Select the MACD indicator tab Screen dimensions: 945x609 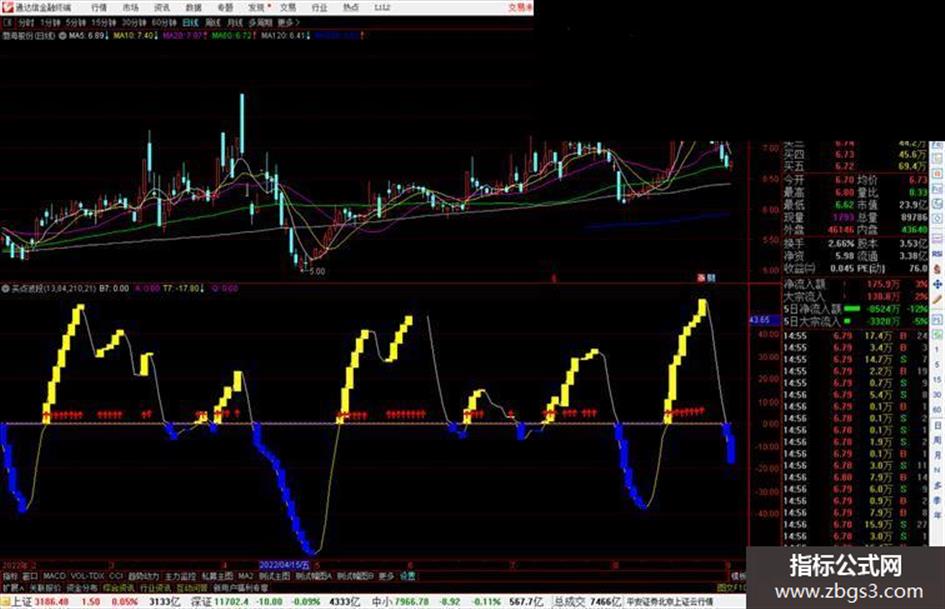tap(54, 576)
